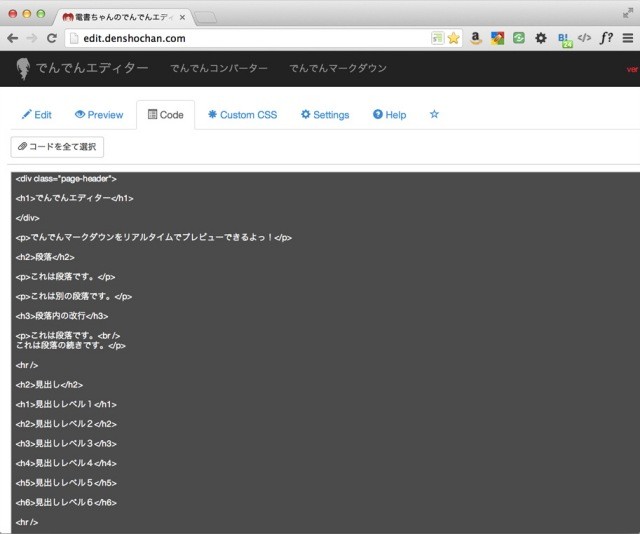Click the </> code extension icon
This screenshot has width=640, height=534.
point(584,38)
